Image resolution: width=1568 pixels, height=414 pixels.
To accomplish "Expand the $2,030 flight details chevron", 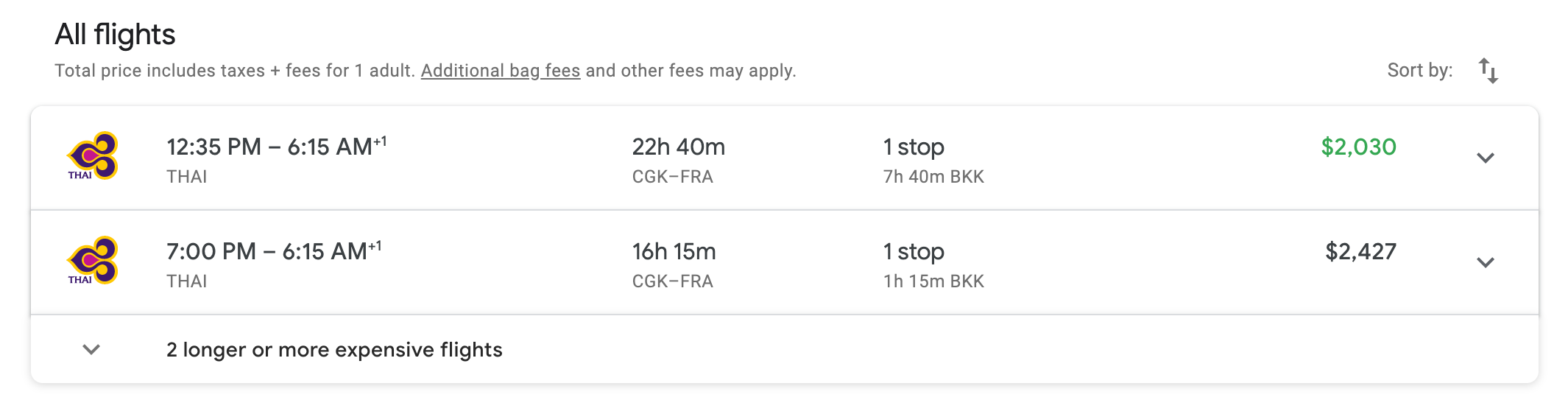I will tap(1485, 158).
